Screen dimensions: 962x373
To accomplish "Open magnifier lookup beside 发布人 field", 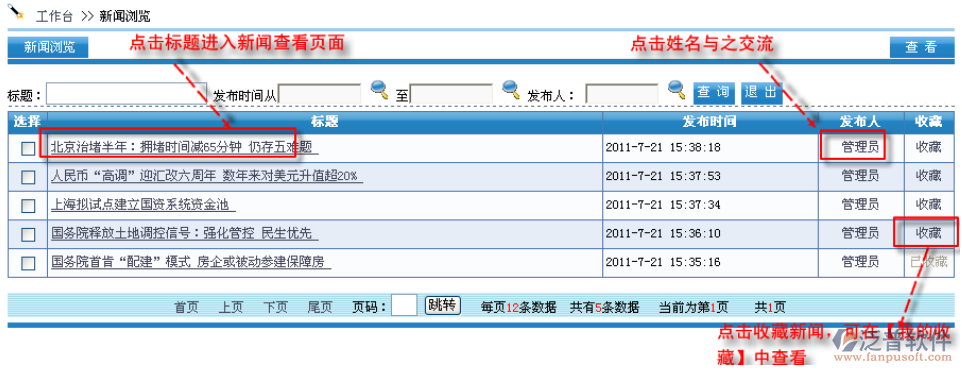I will (x=676, y=90).
